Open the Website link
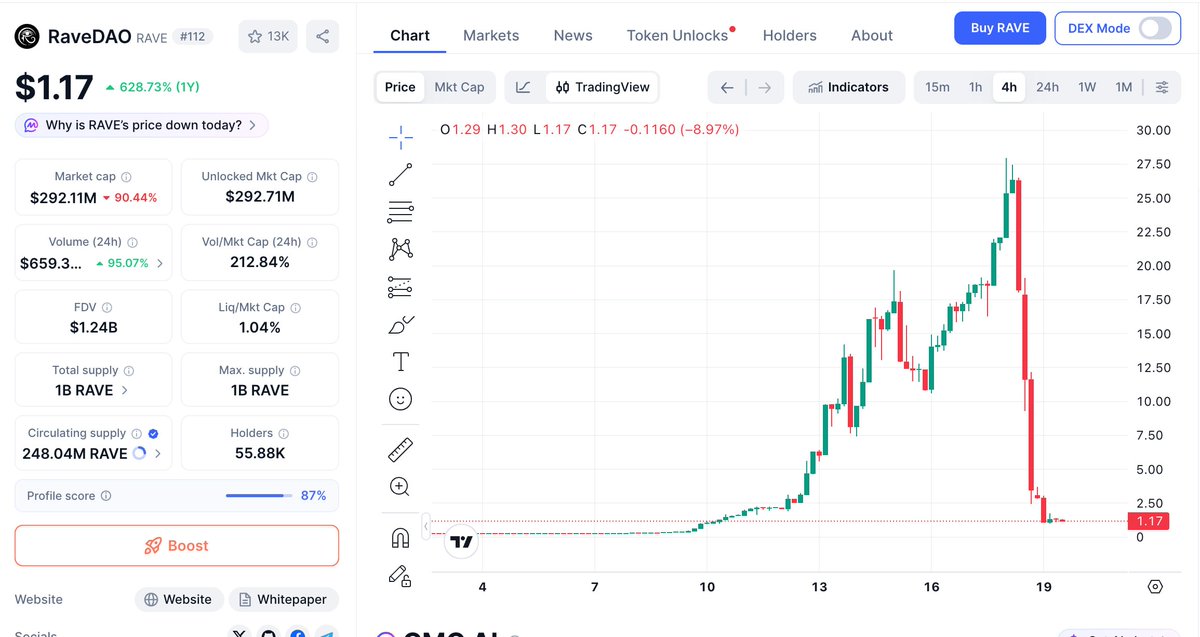This screenshot has height=637, width=1200. (178, 599)
